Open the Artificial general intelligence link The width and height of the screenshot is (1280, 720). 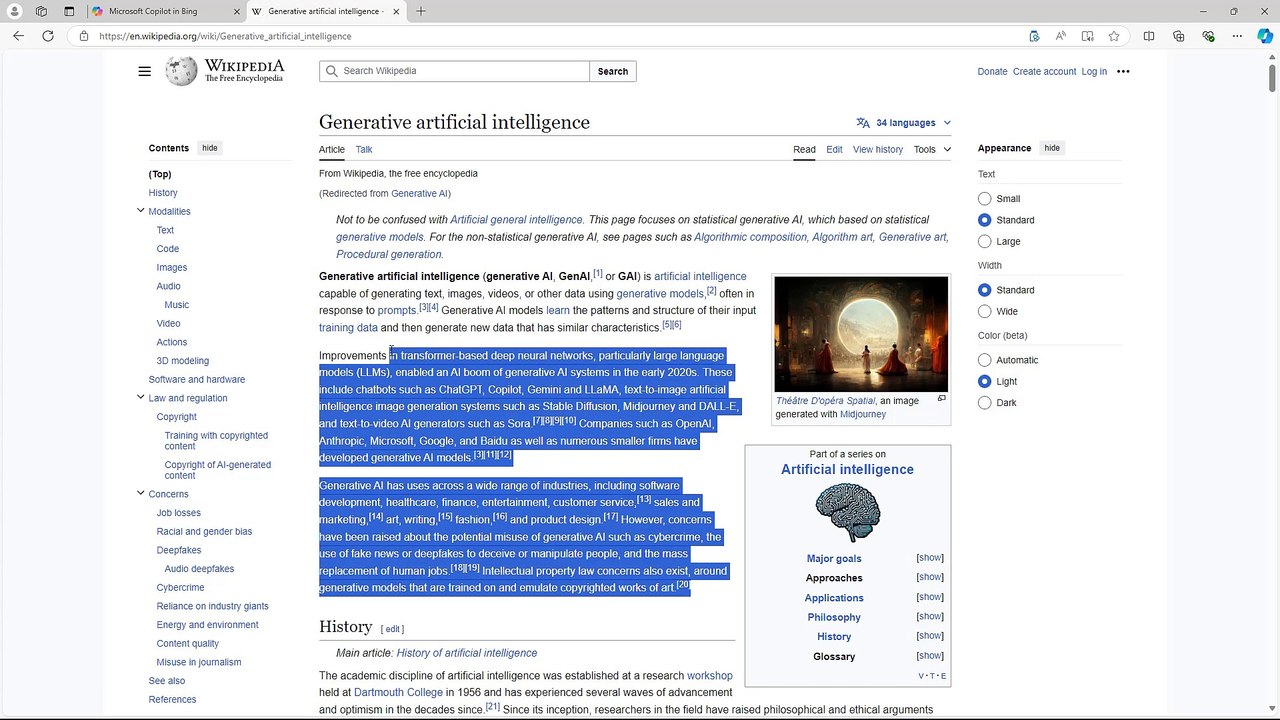pyautogui.click(x=516, y=219)
